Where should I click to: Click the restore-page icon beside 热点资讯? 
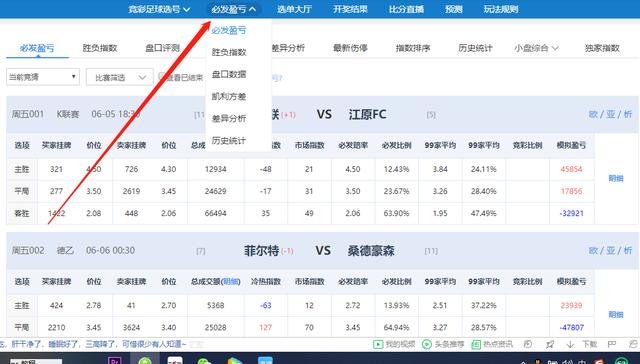click(x=528, y=344)
